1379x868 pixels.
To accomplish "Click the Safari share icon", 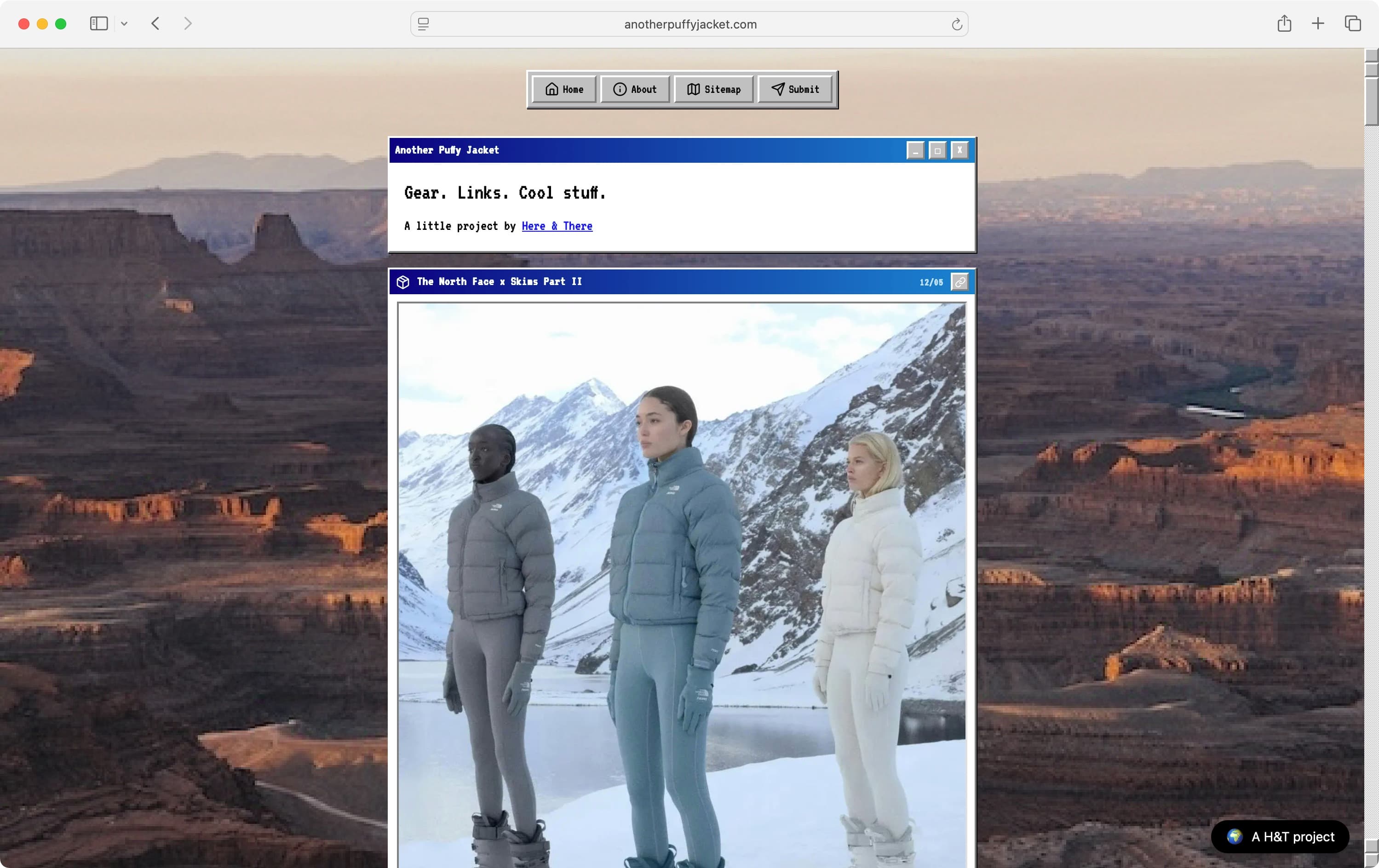I will 1284,24.
